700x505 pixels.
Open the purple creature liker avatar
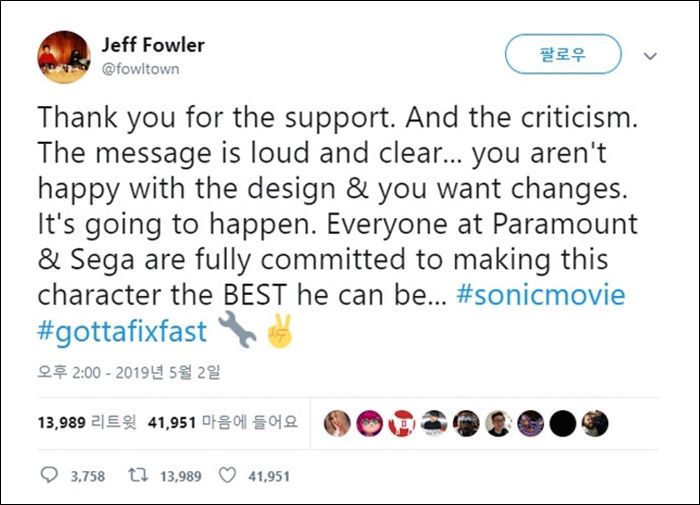coord(531,423)
